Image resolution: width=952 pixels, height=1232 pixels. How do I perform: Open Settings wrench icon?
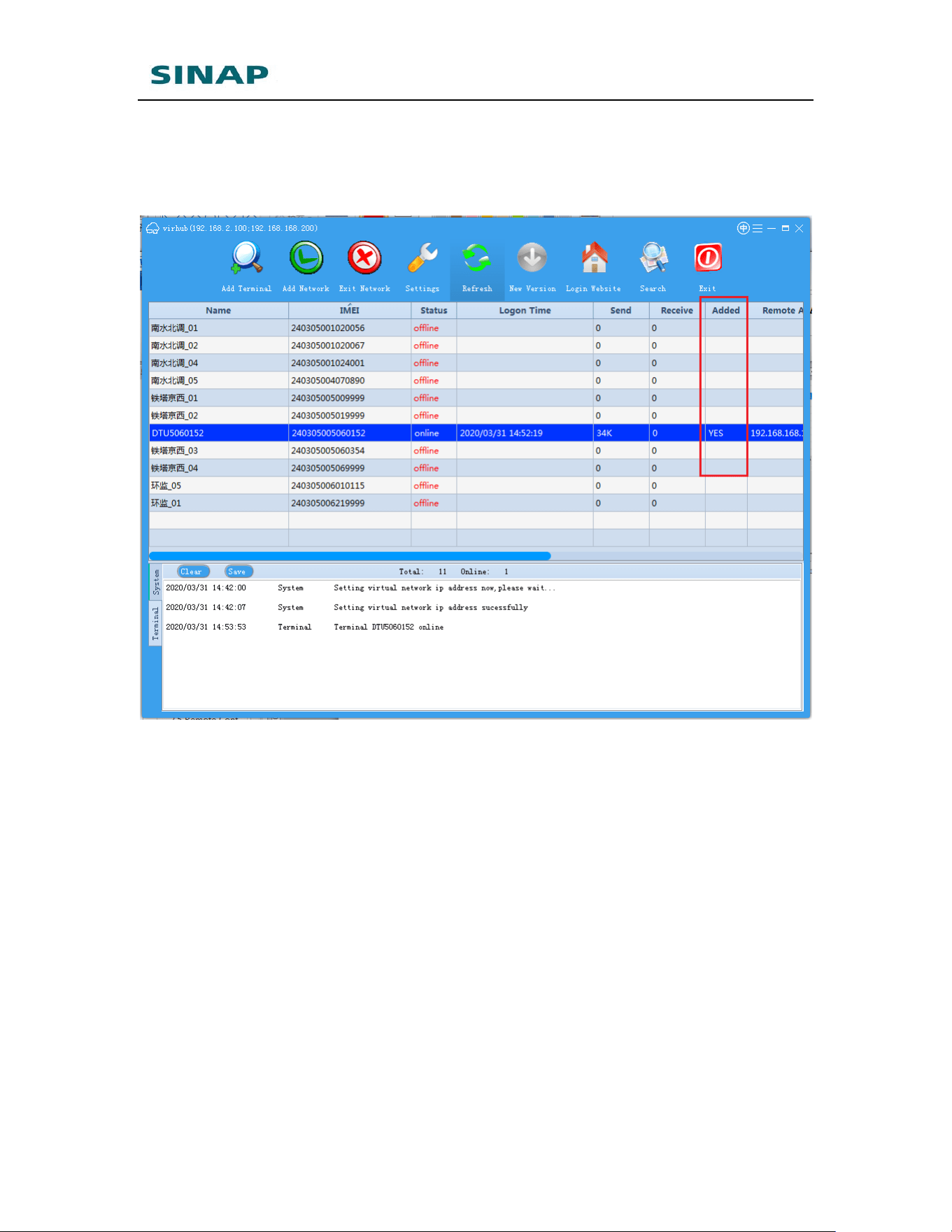click(x=422, y=259)
